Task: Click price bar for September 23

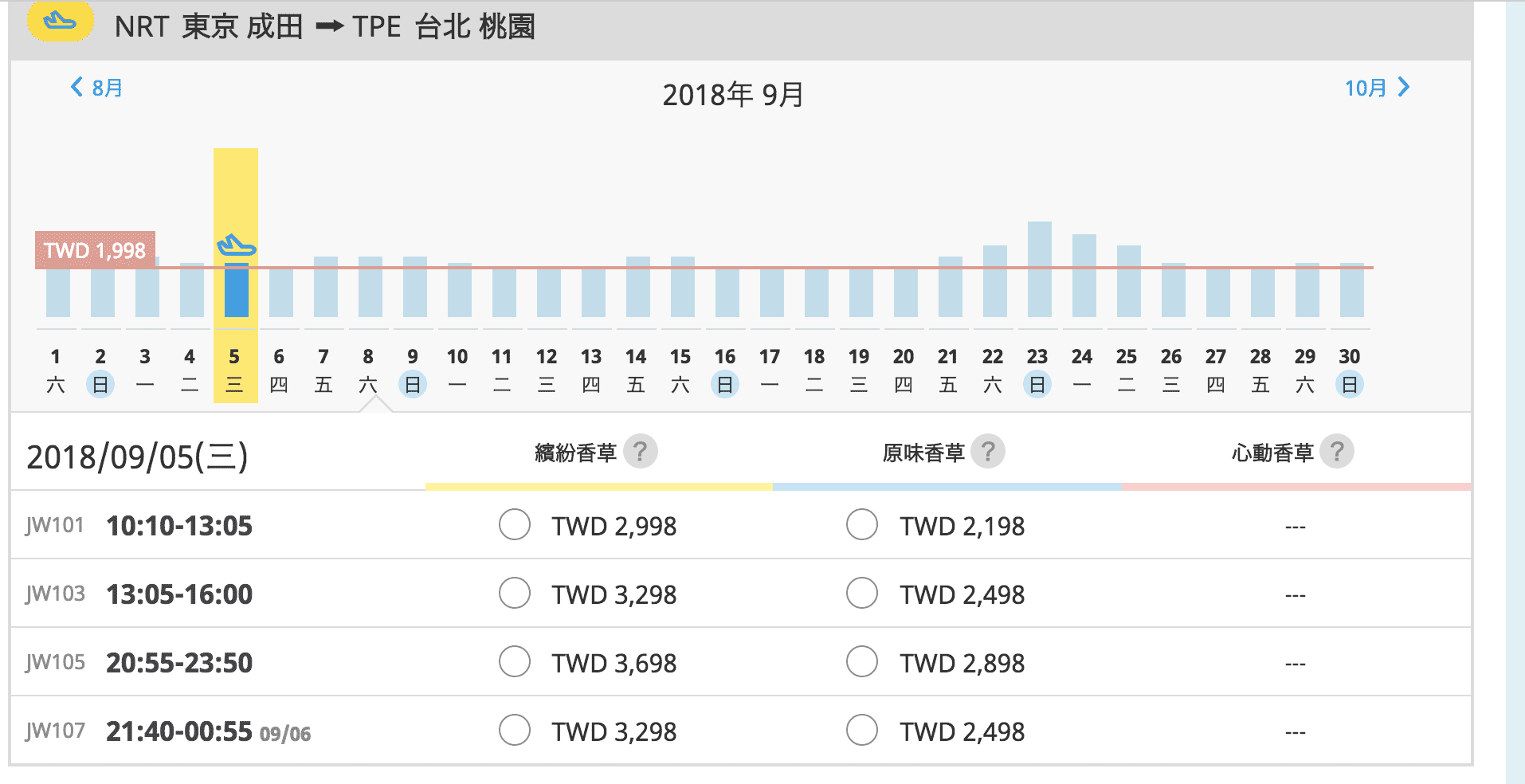Action: 1040,269
